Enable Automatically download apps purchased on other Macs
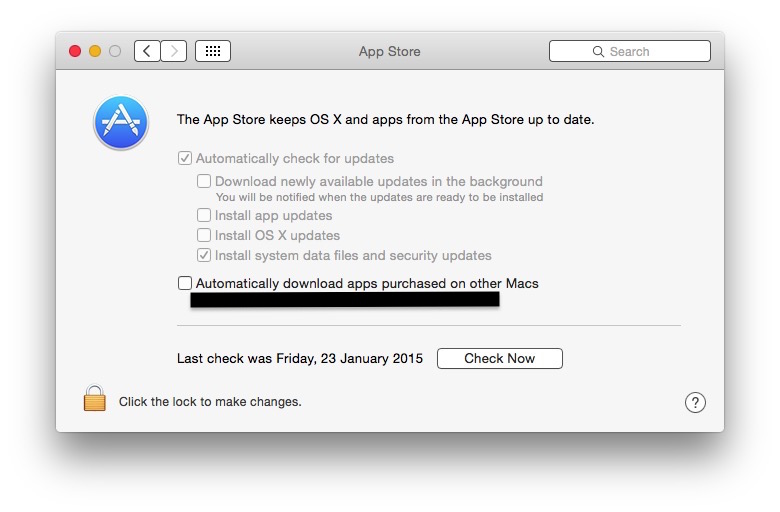Viewport: 780px width, 512px height. (x=185, y=283)
